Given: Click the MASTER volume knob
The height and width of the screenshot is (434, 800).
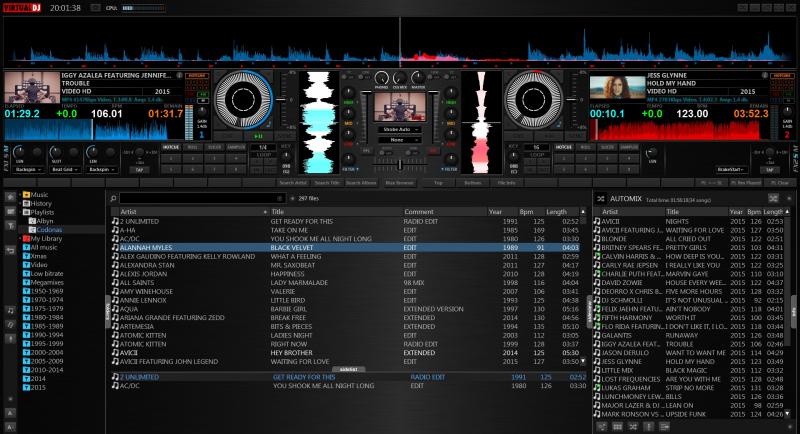Looking at the screenshot, I should pyautogui.click(x=418, y=78).
